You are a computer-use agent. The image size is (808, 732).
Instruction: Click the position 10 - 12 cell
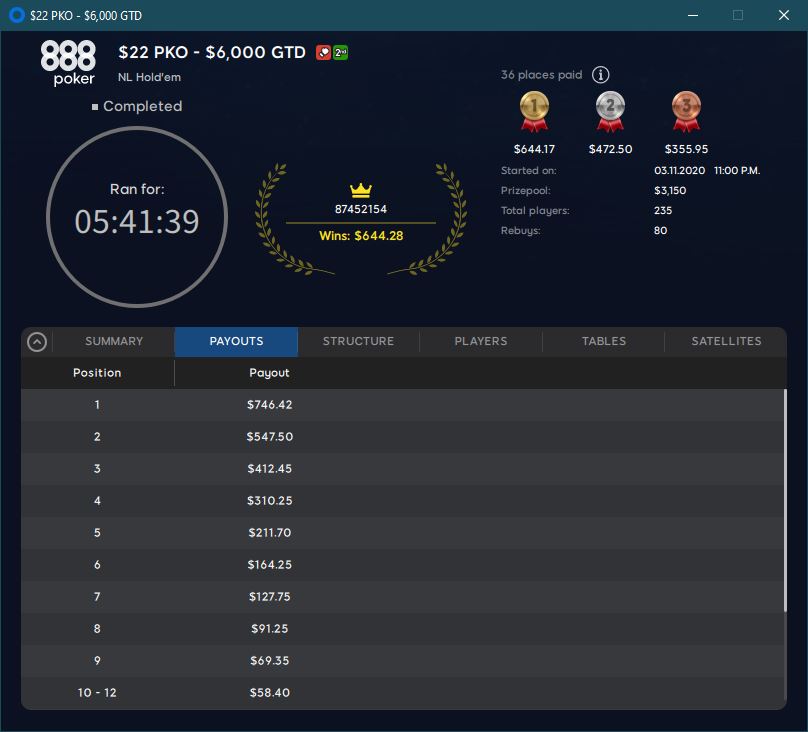[x=97, y=692]
